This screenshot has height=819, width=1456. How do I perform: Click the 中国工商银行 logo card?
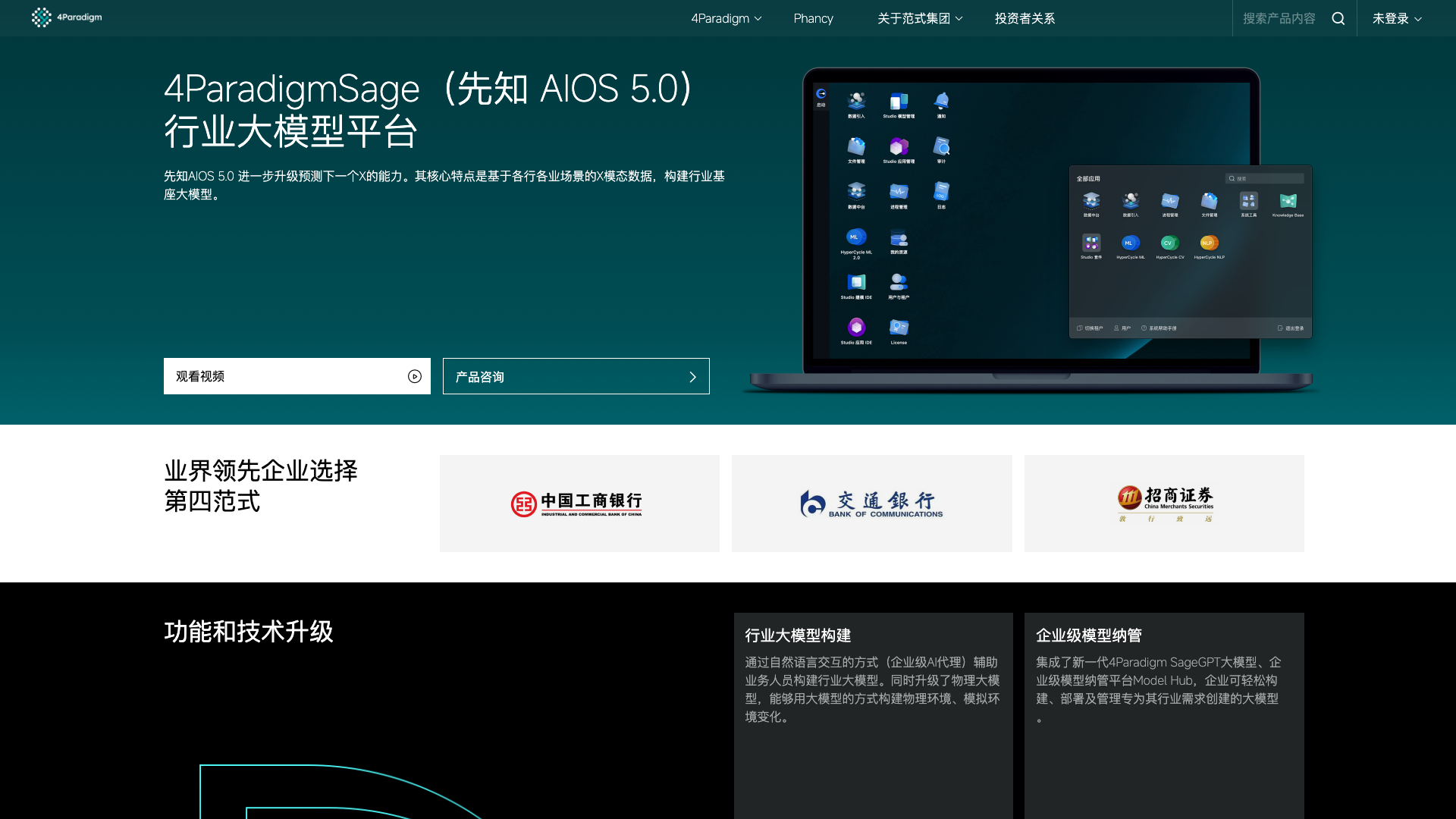click(579, 504)
